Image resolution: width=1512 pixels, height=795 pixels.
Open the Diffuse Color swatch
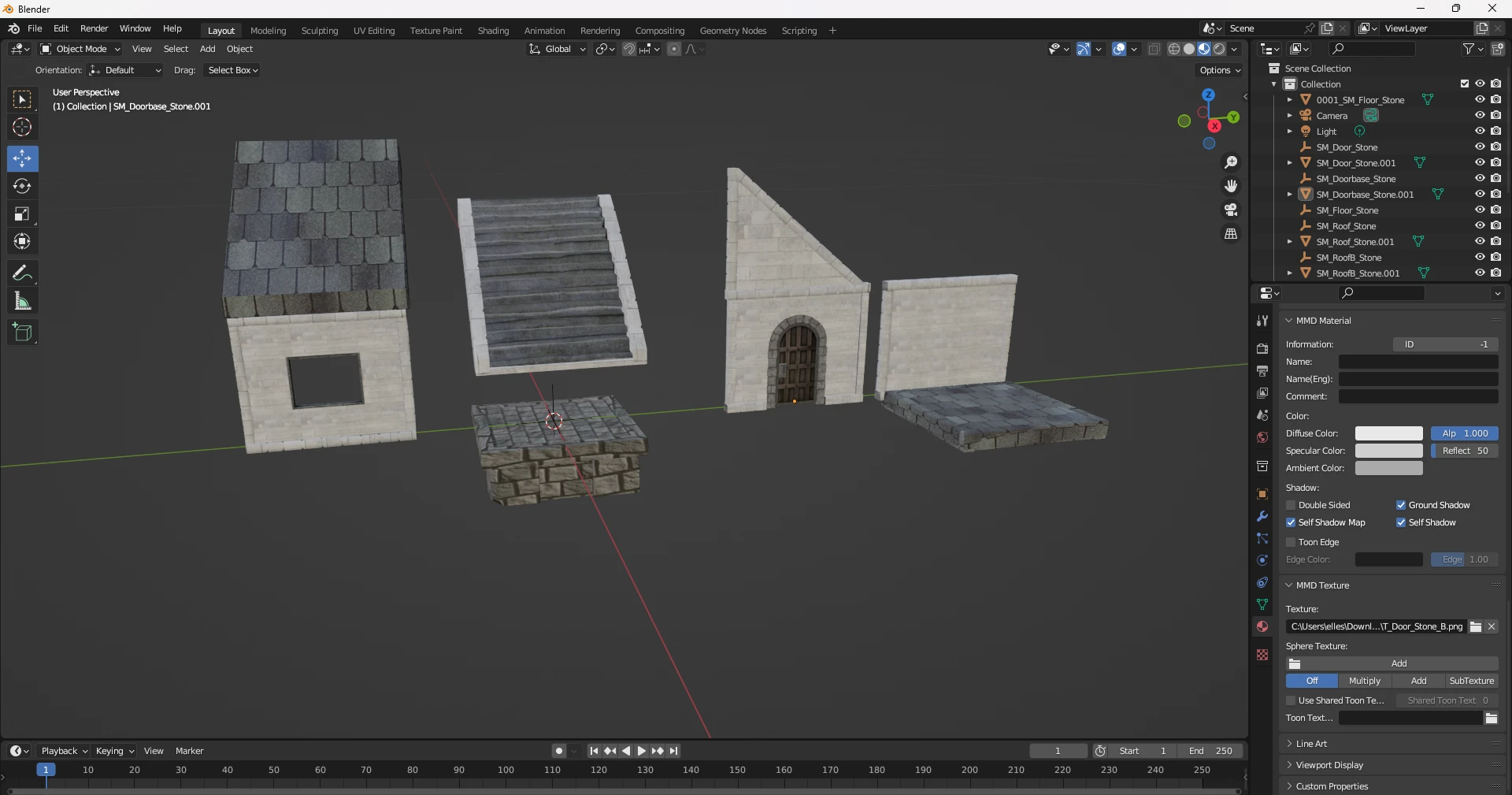point(1388,433)
